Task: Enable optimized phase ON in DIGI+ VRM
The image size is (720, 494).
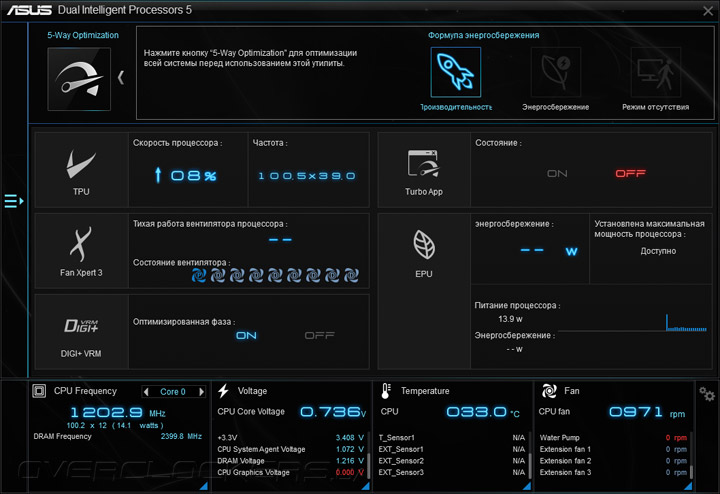Action: click(247, 336)
